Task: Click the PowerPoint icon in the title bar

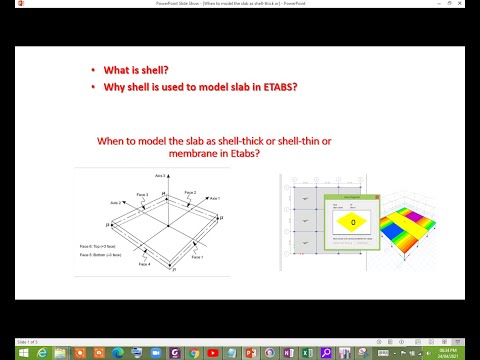Action: pos(21,3)
